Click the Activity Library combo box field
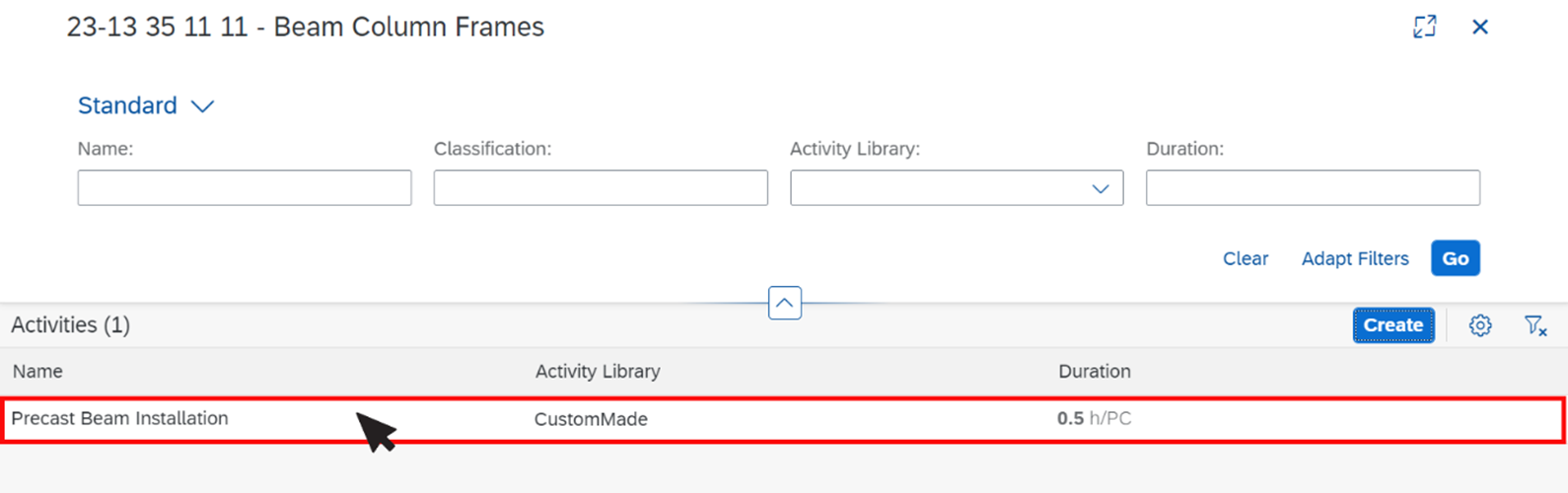This screenshot has height=493, width=1568. tap(957, 188)
